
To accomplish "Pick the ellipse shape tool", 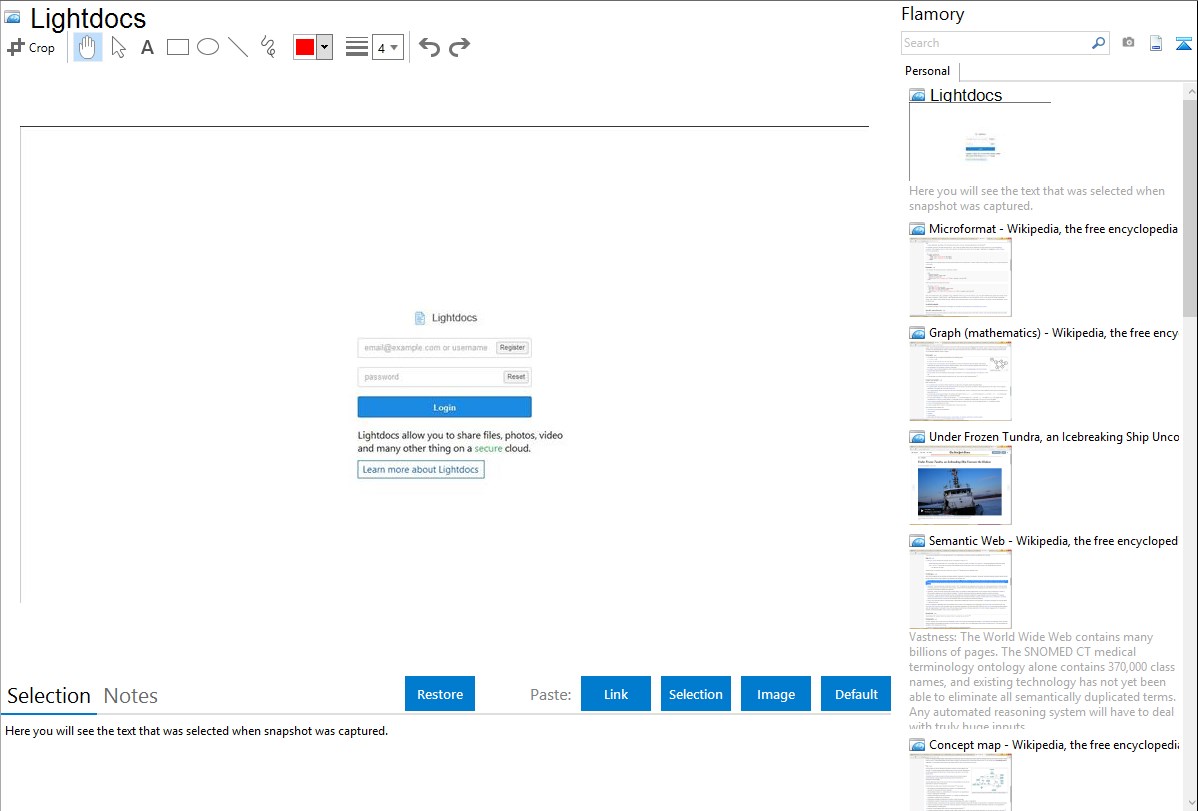I will pos(208,47).
